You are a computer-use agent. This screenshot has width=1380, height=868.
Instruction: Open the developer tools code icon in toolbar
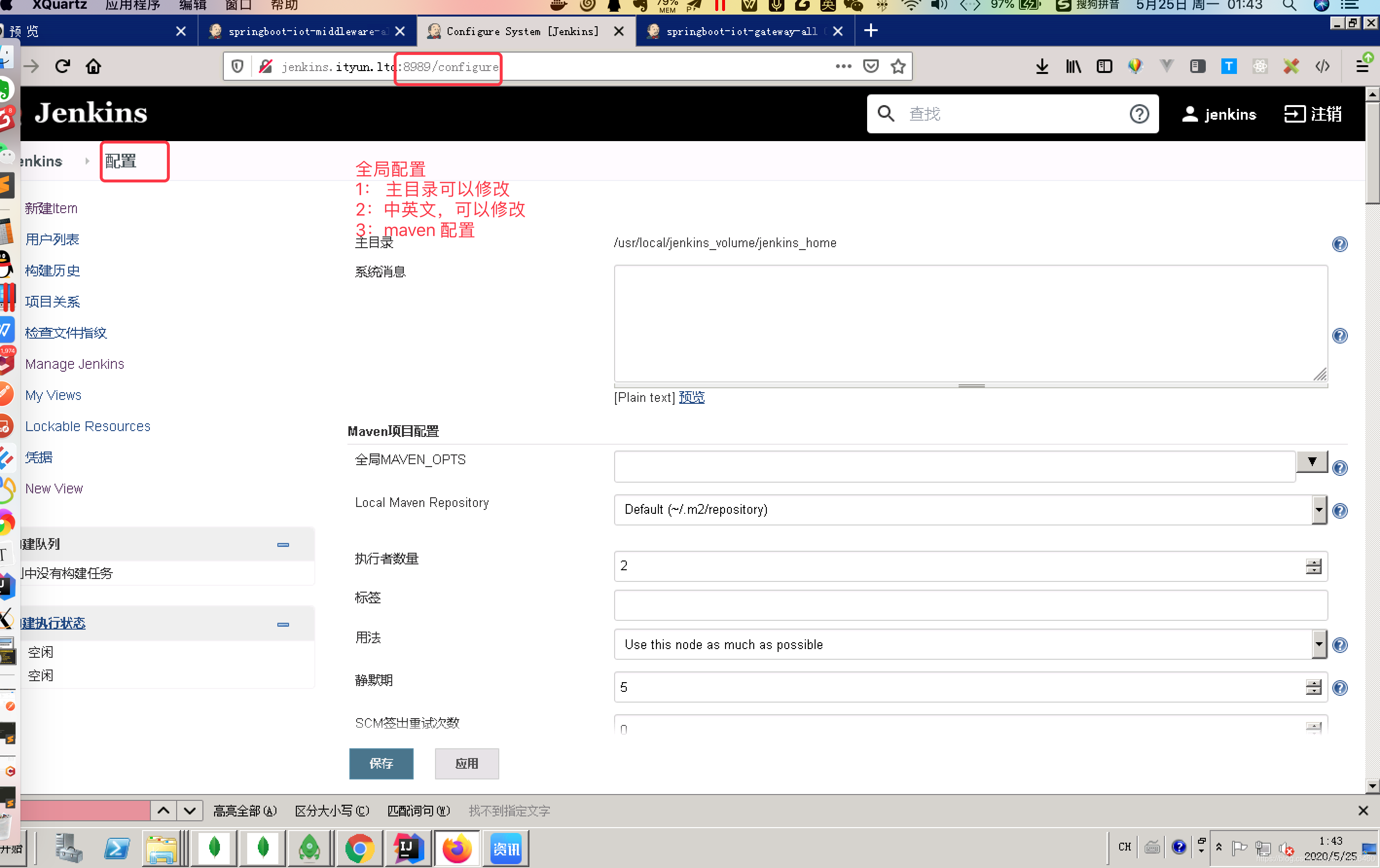click(1322, 67)
